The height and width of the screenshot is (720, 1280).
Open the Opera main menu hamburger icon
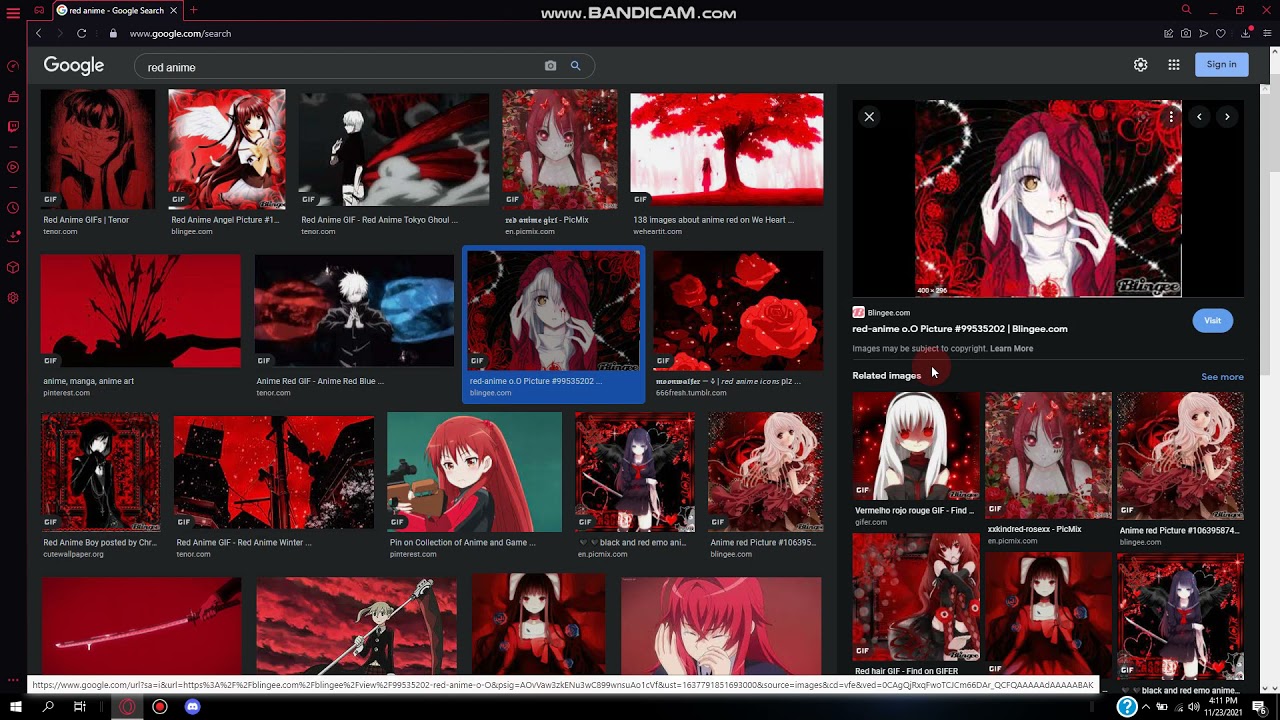coord(13,12)
